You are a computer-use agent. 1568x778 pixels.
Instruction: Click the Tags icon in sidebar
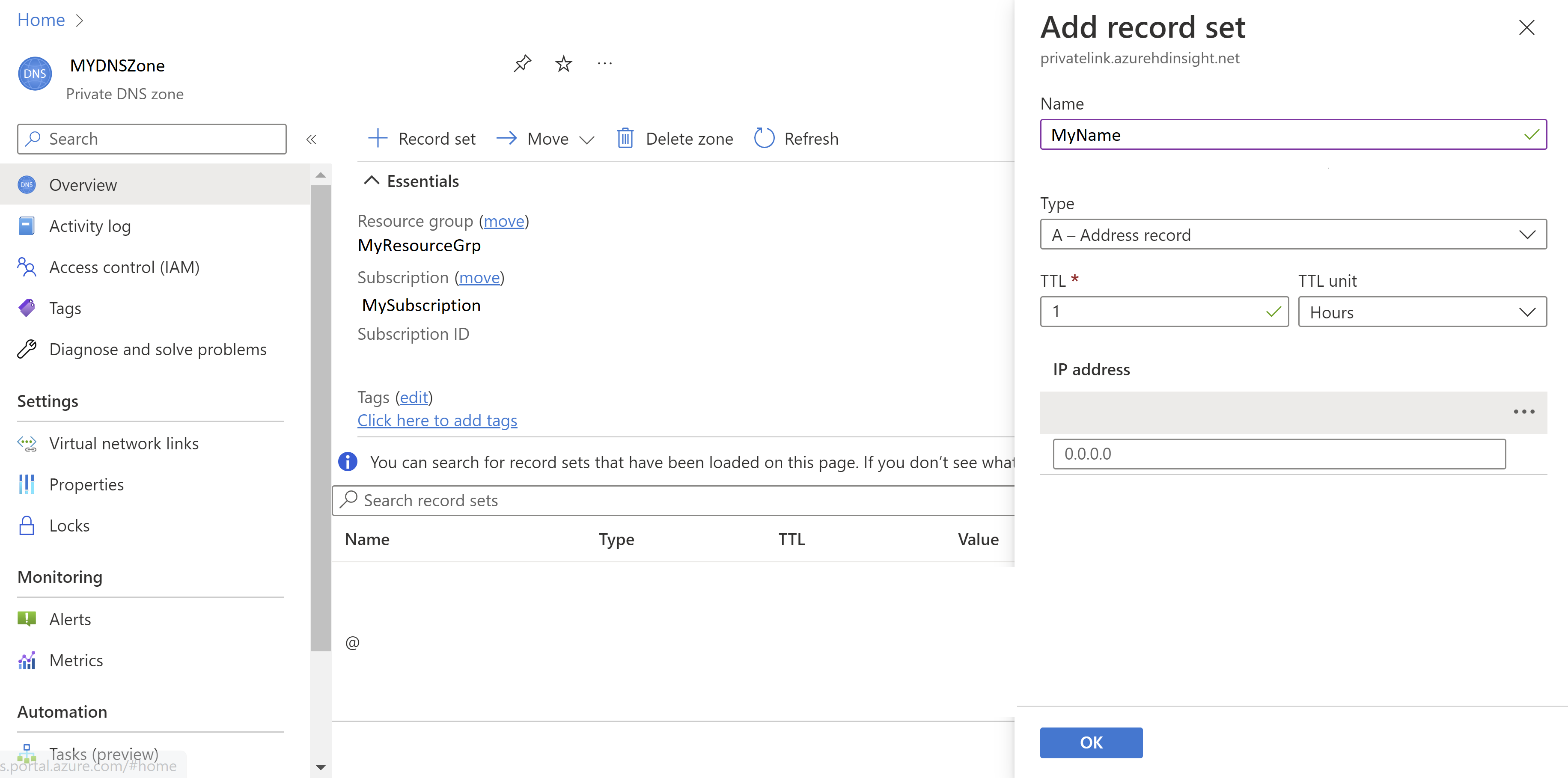click(x=27, y=307)
